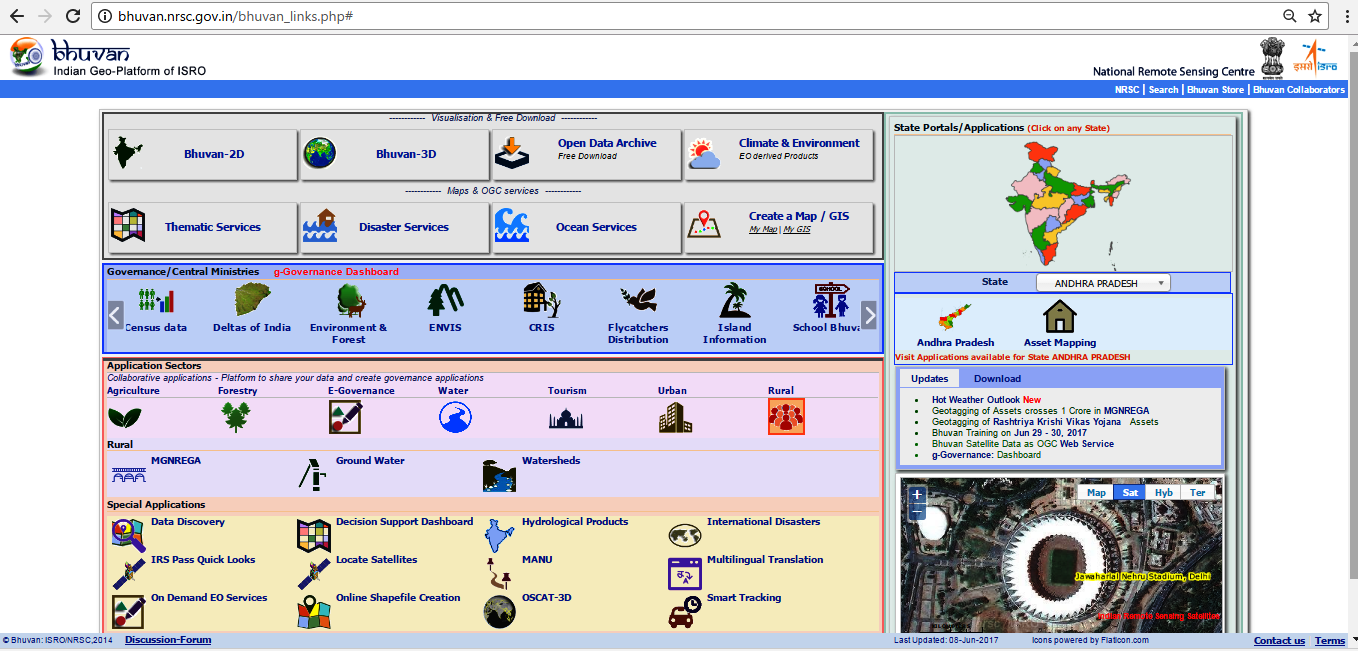This screenshot has height=651, width=1358.
Task: Select the Tourism Taj Mahal icon
Action: point(566,418)
